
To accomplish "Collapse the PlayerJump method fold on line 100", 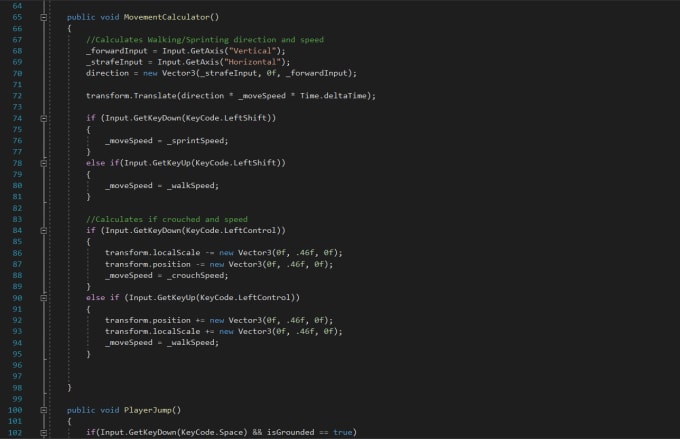I will pos(44,410).
